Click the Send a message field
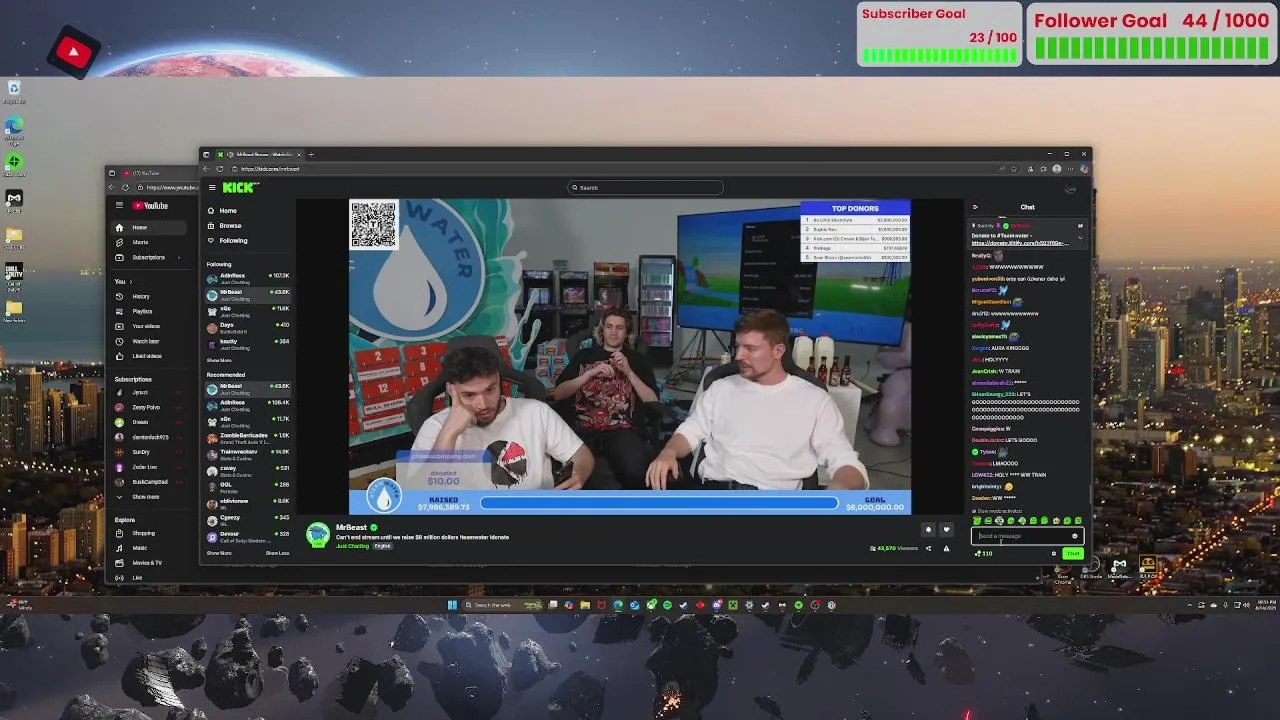 point(1027,536)
